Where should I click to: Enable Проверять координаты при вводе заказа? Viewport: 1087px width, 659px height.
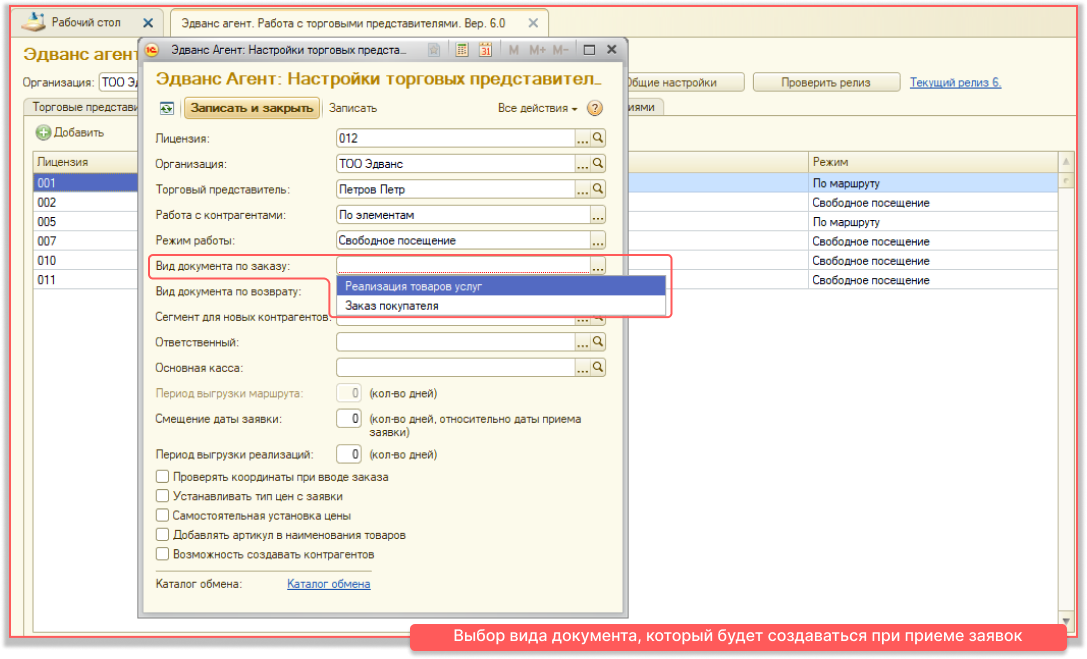tap(162, 477)
